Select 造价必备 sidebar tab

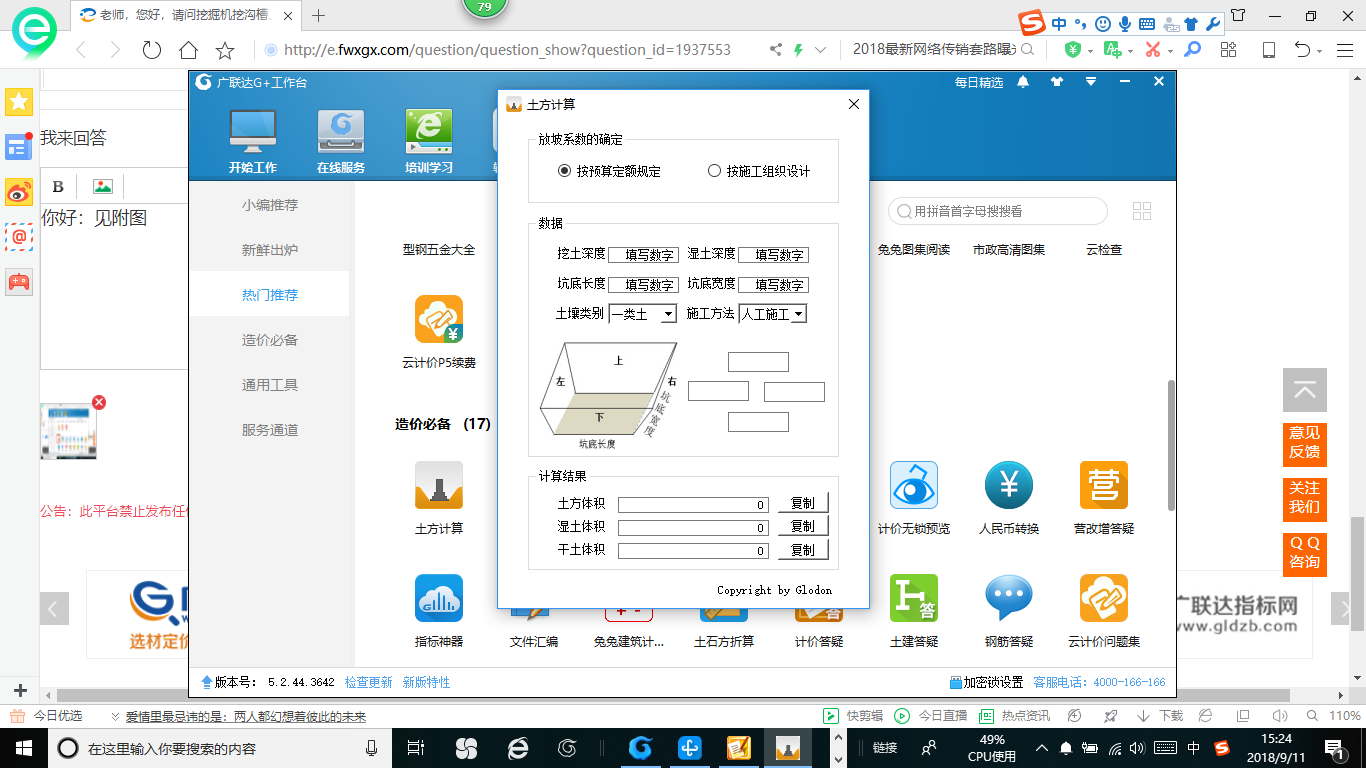[x=270, y=340]
